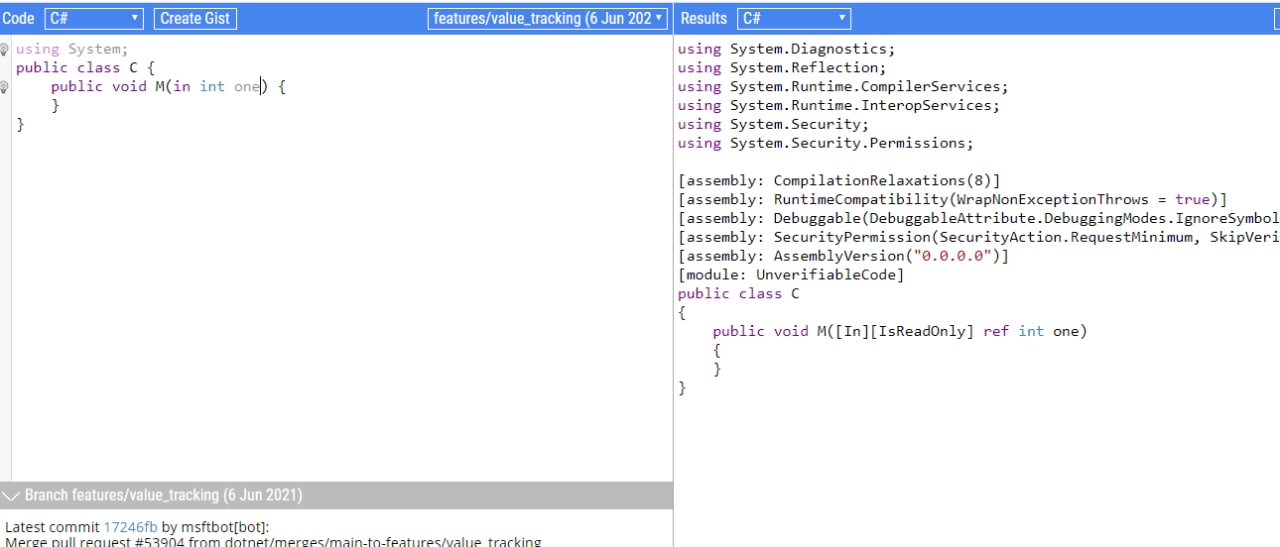Click the 'Code' header label
Screen dimensions: 1280x547
[x=18, y=18]
